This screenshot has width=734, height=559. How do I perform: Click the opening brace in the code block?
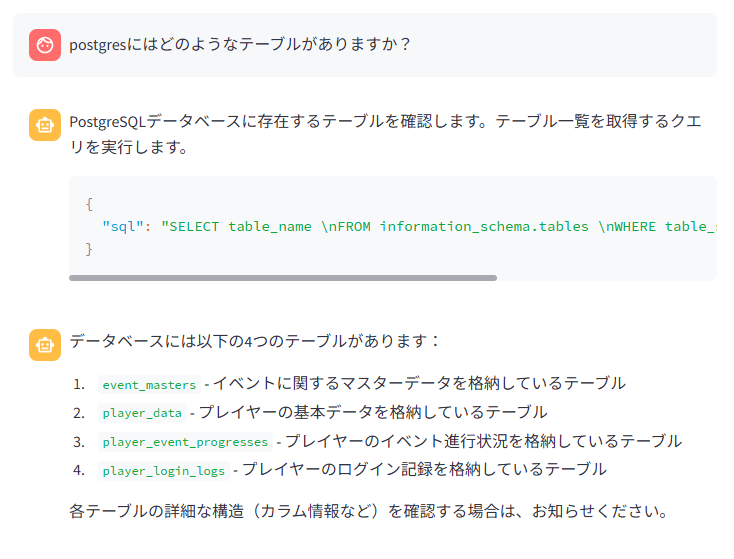pos(89,204)
